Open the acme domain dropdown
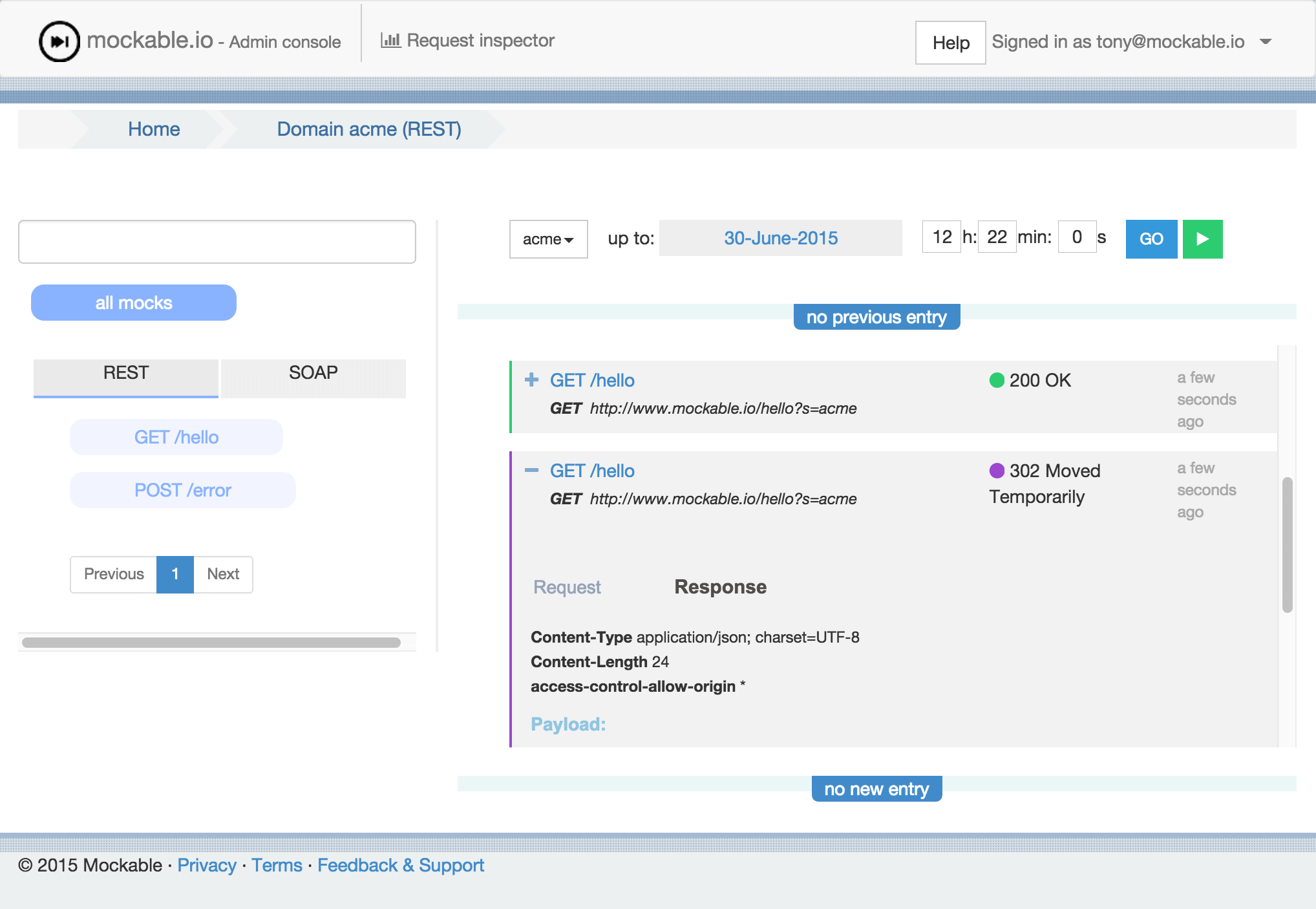The image size is (1316, 909). click(x=548, y=239)
